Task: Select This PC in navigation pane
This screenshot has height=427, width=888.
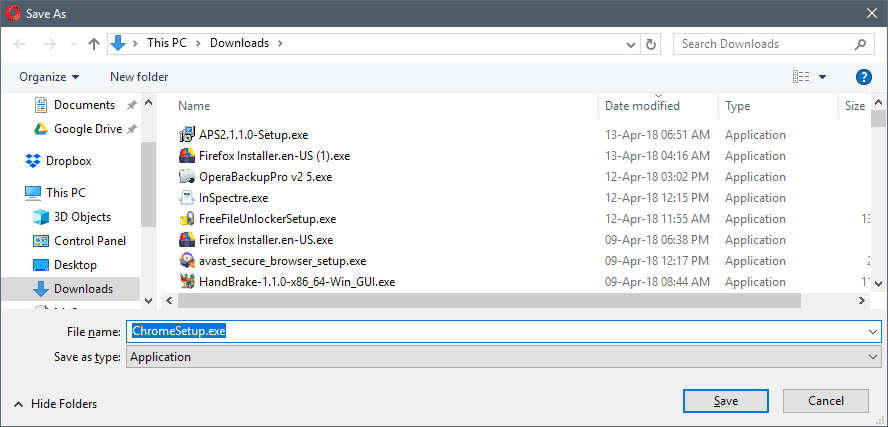Action: tap(66, 193)
